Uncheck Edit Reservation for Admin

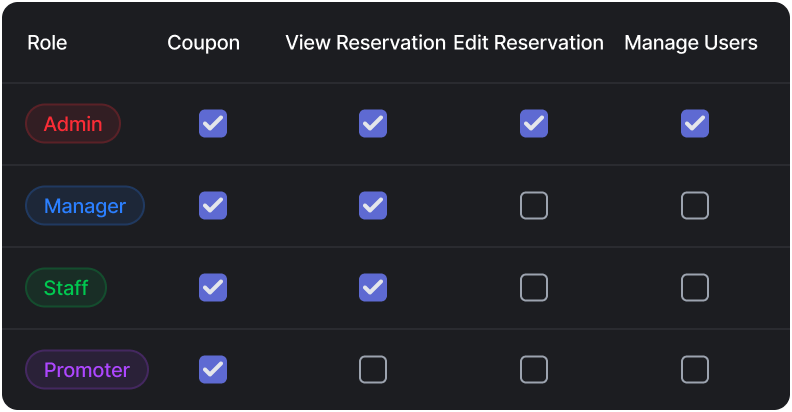(534, 124)
